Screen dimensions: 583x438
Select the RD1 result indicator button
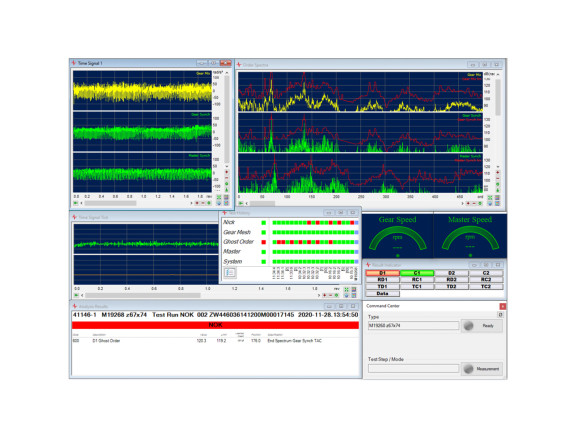[383, 280]
